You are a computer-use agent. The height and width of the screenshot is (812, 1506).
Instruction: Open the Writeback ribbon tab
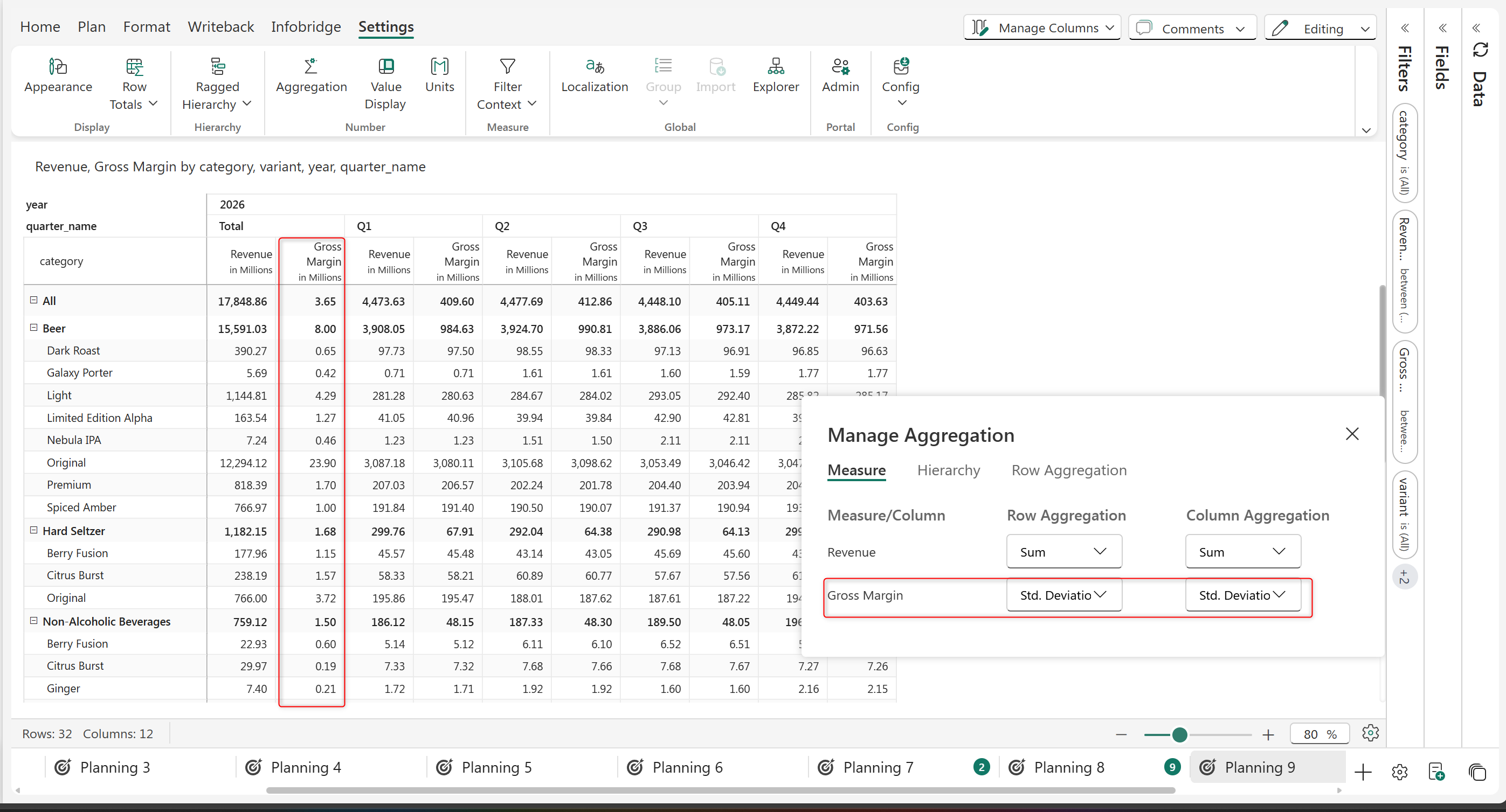pos(220,27)
